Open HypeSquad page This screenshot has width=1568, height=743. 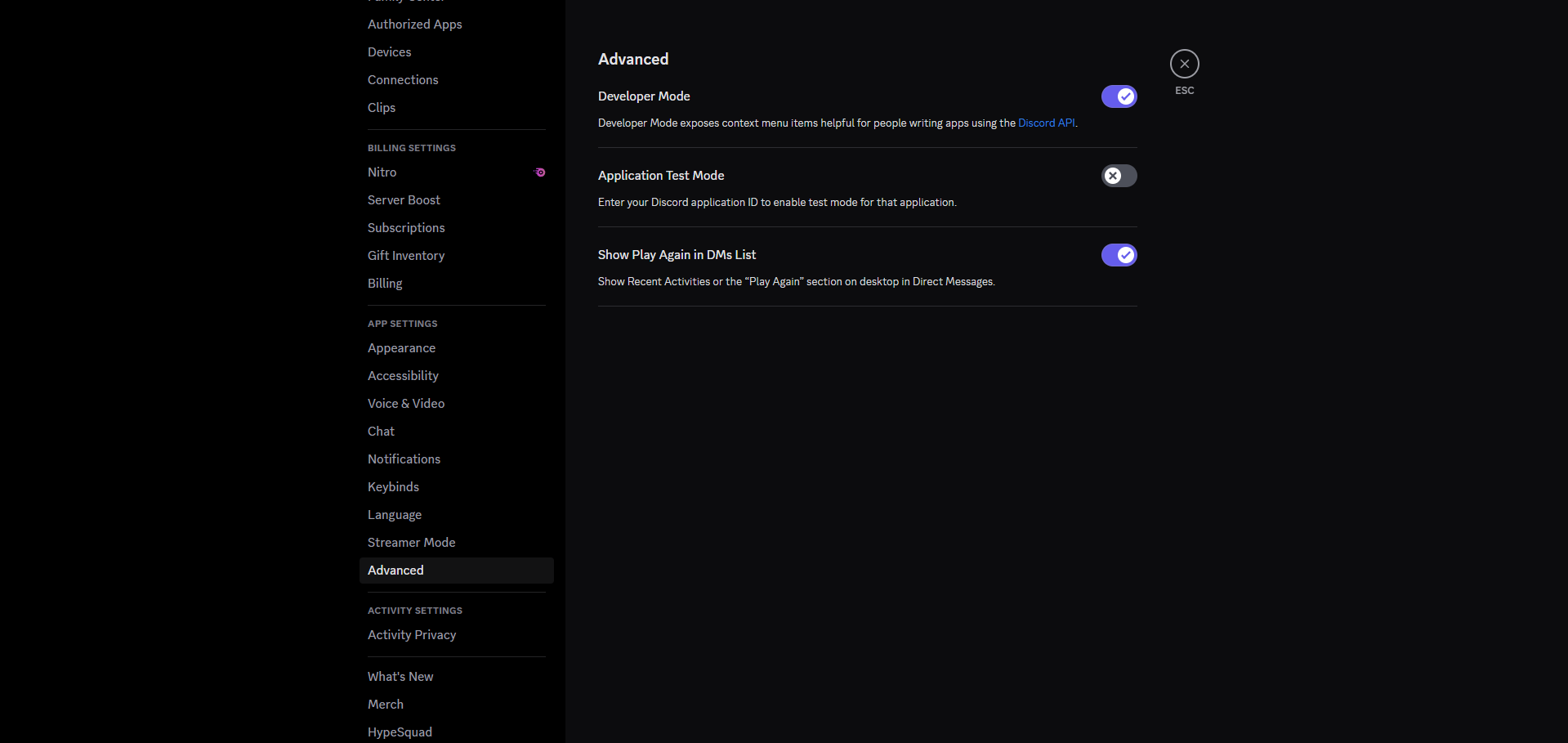[x=456, y=732]
